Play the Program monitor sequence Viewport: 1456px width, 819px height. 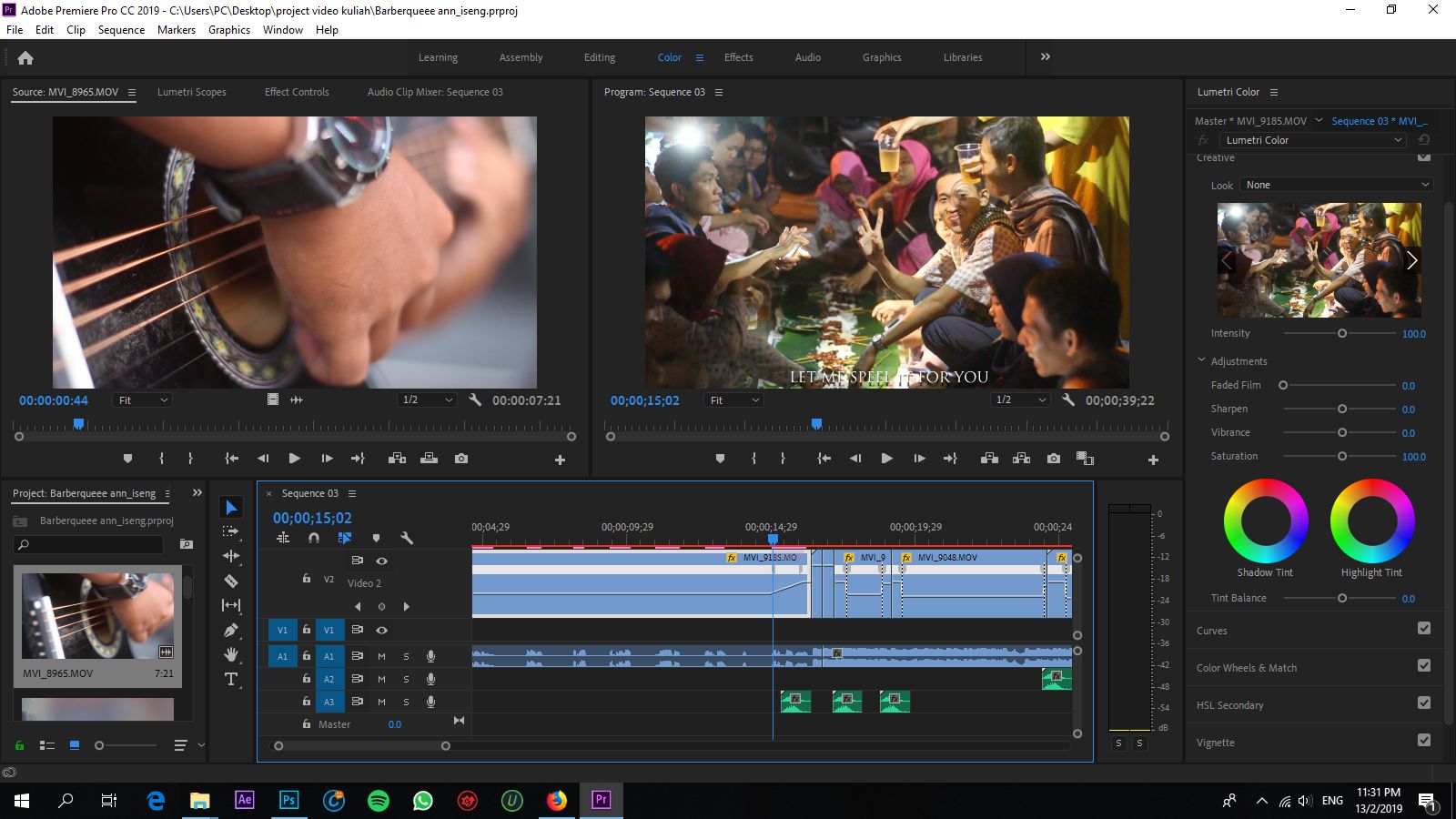click(x=886, y=459)
